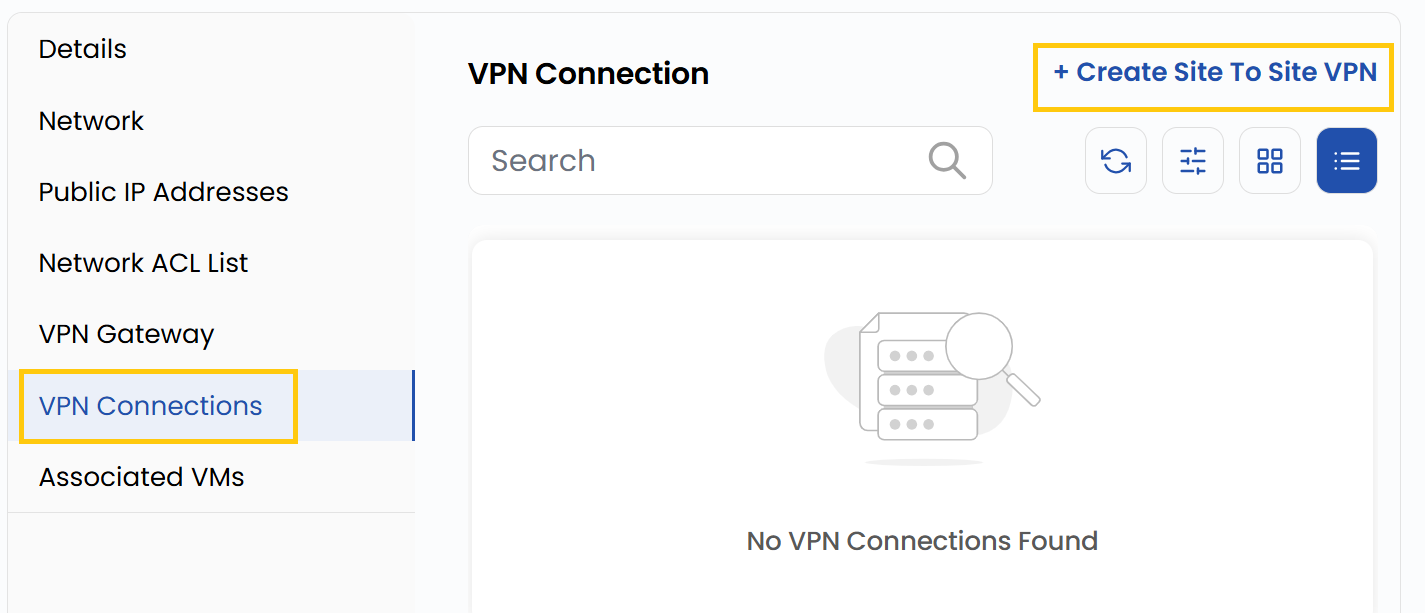Refresh the VPN connection list

click(x=1116, y=161)
